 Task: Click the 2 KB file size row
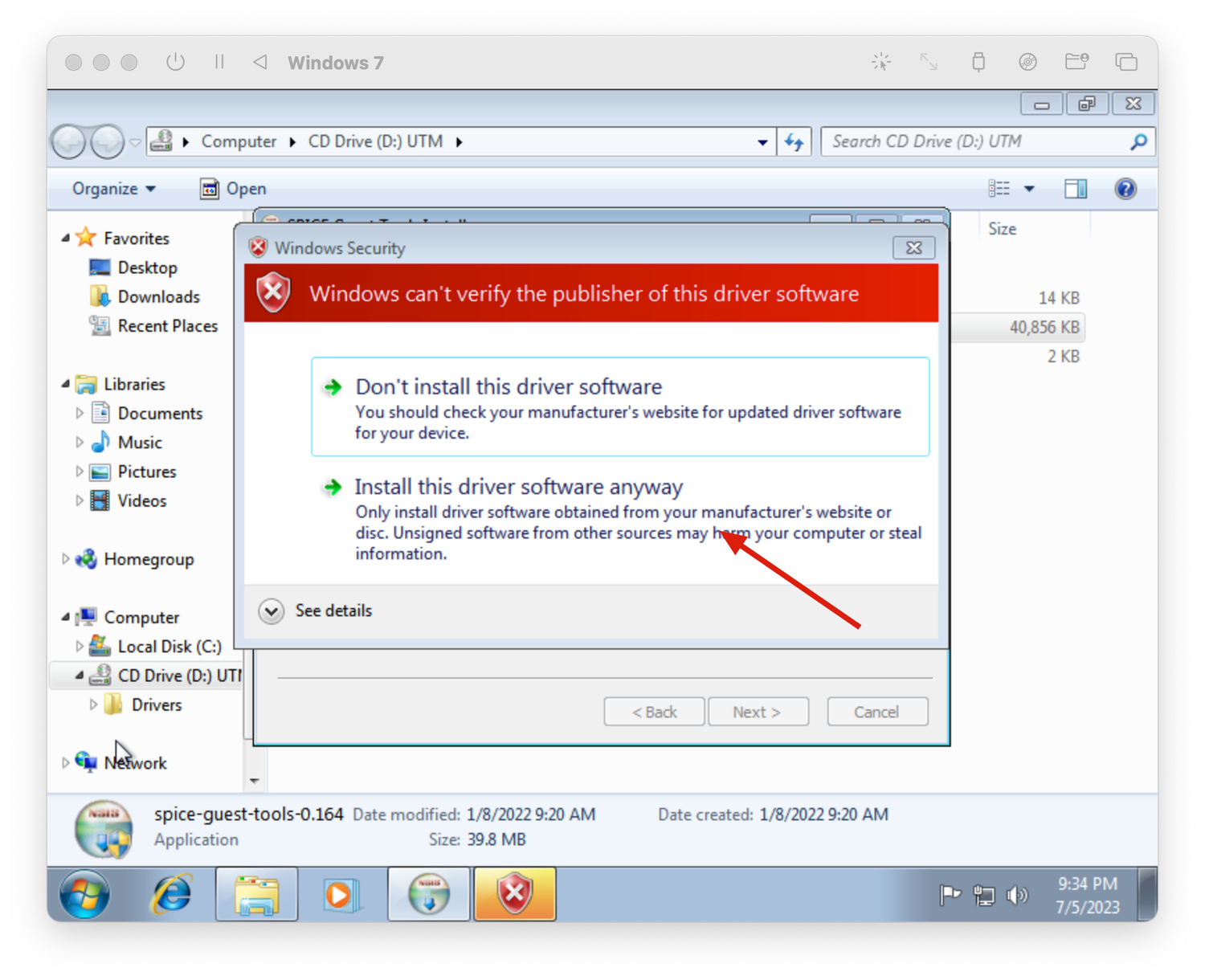pyautogui.click(x=1063, y=357)
